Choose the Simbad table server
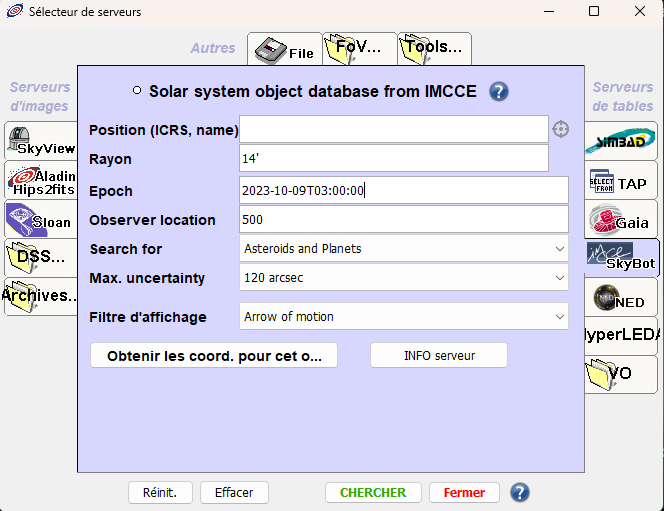This screenshot has width=664, height=511. point(620,141)
